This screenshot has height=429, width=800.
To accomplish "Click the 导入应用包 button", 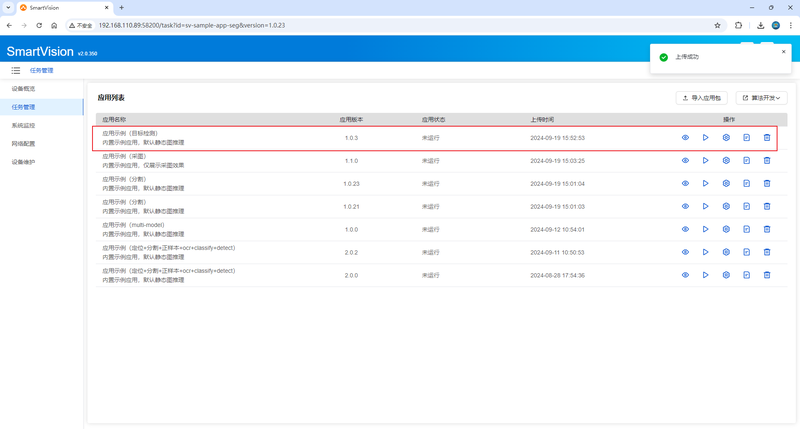I will pyautogui.click(x=702, y=98).
